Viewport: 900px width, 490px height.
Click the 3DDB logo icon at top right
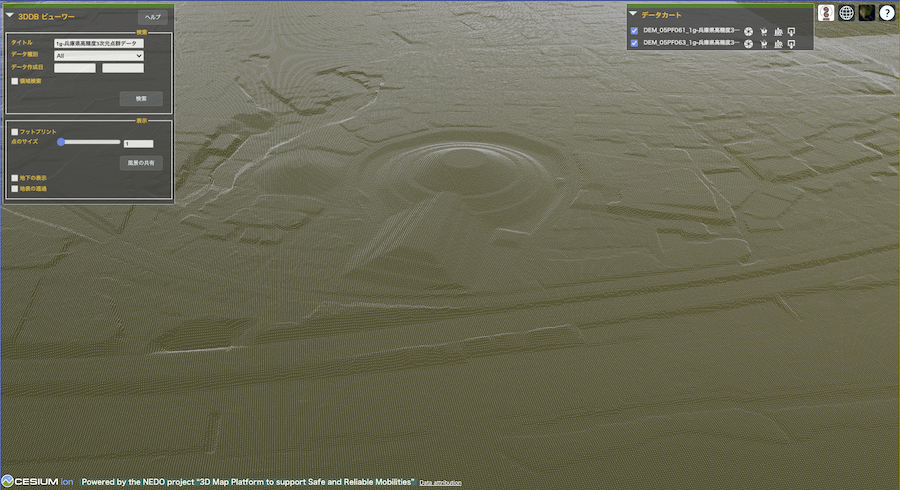(x=827, y=13)
